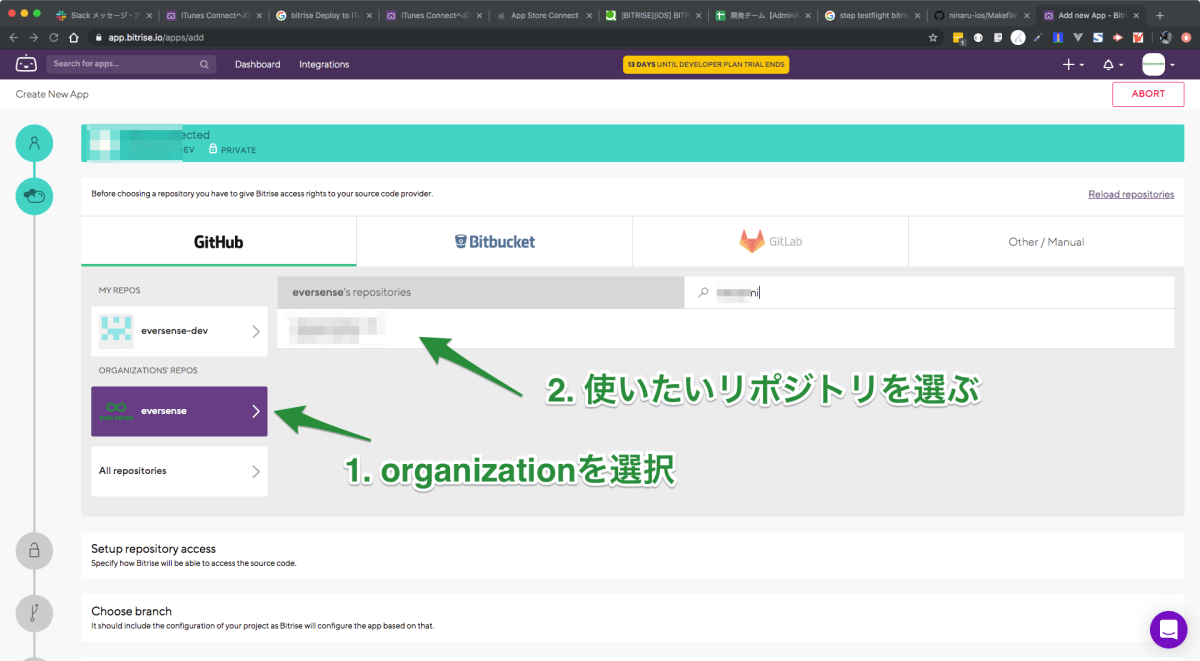Click the selected account header bar

click(632, 144)
